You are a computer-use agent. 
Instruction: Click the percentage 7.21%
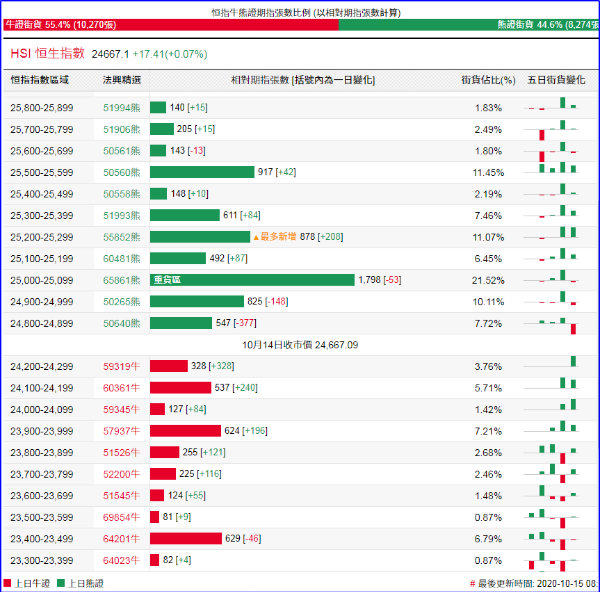488,431
